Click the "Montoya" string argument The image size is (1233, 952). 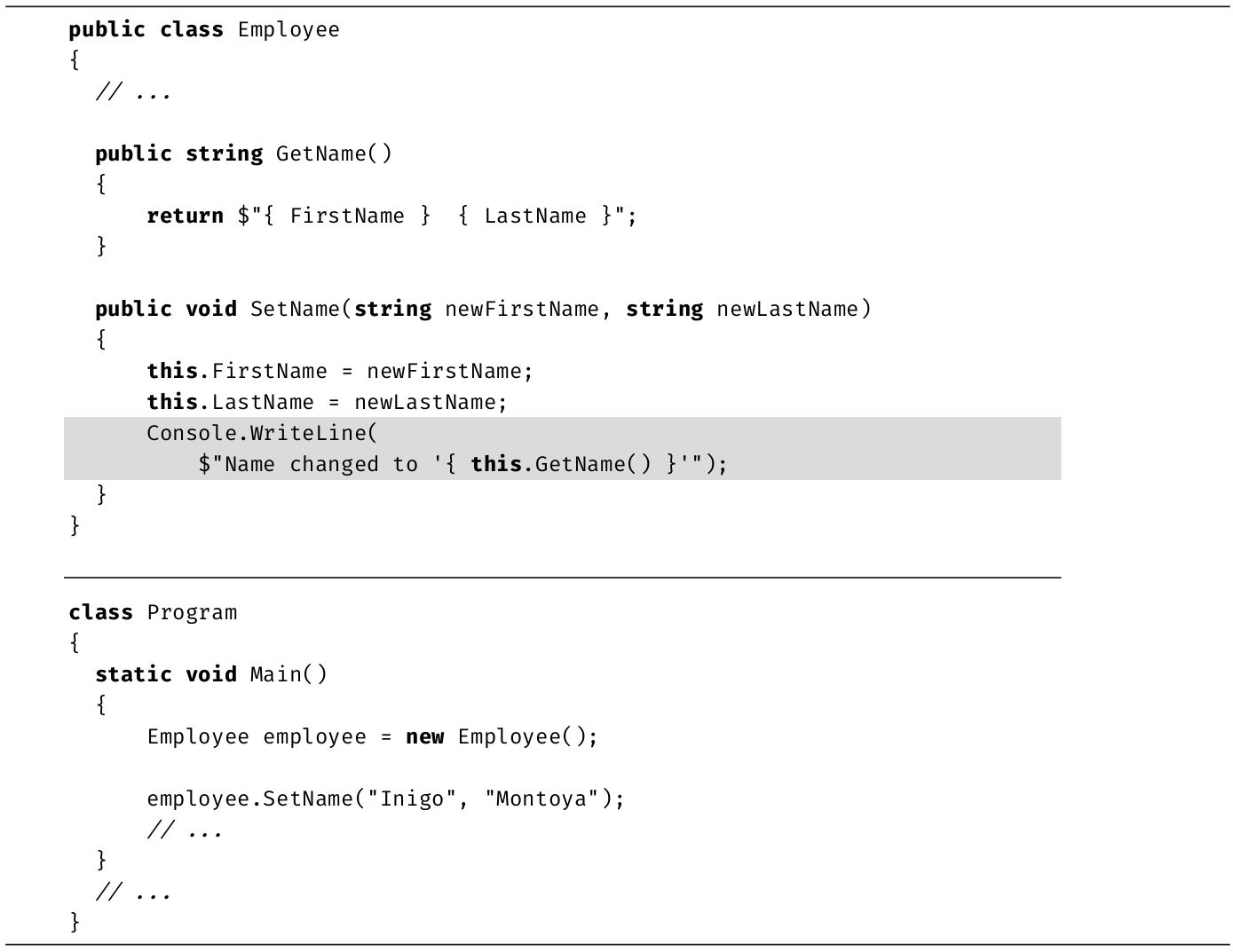click(541, 799)
